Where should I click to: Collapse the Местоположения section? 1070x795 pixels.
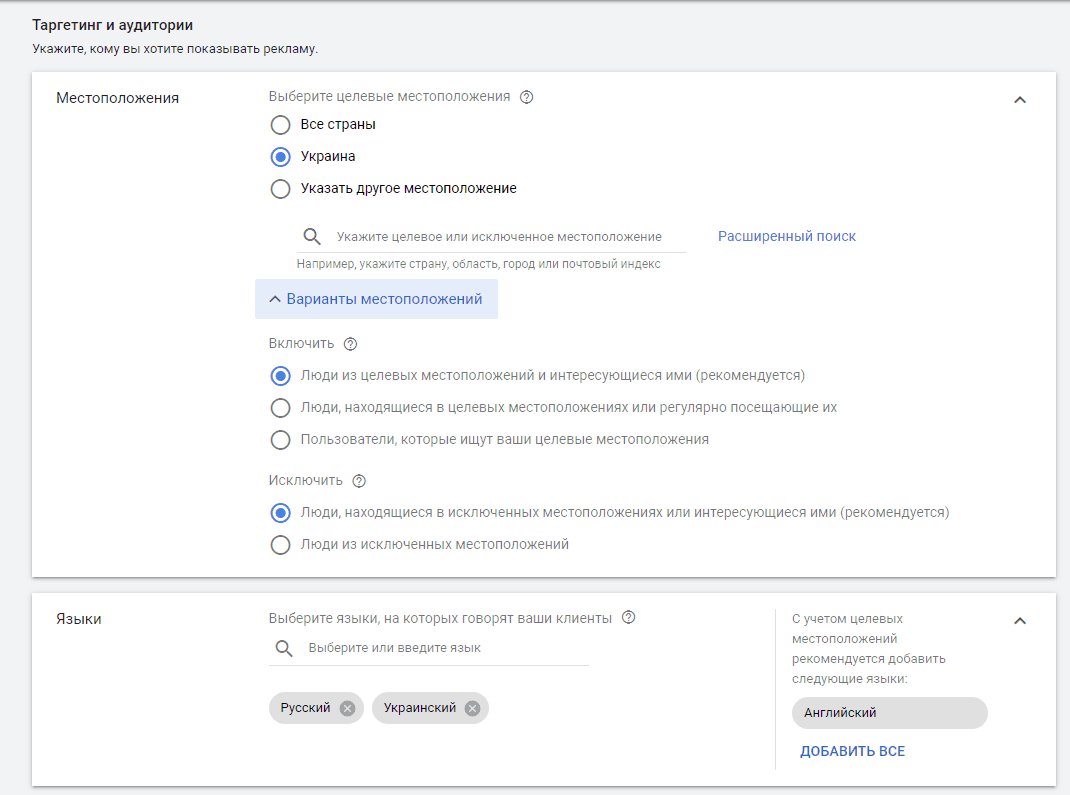click(x=1020, y=99)
